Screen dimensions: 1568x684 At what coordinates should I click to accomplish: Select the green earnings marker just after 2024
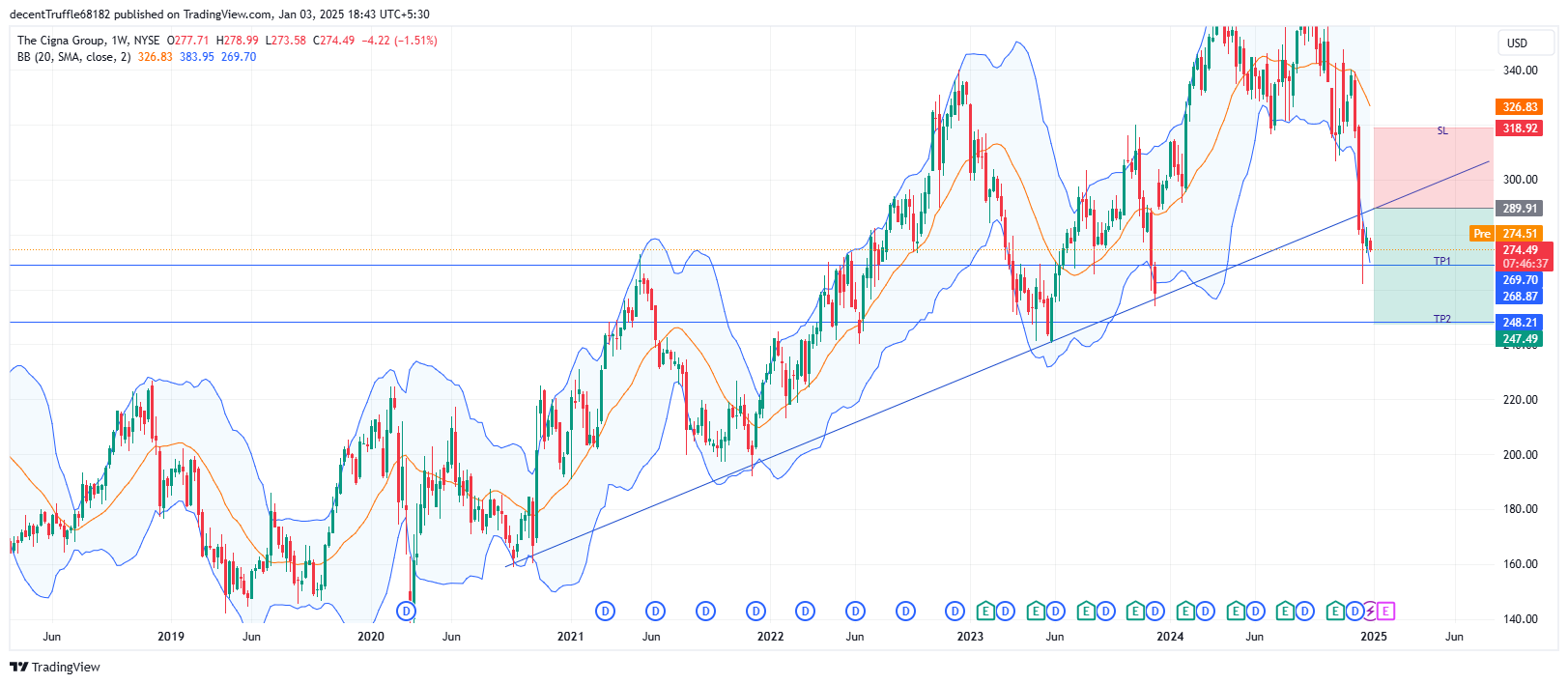[x=1184, y=611]
